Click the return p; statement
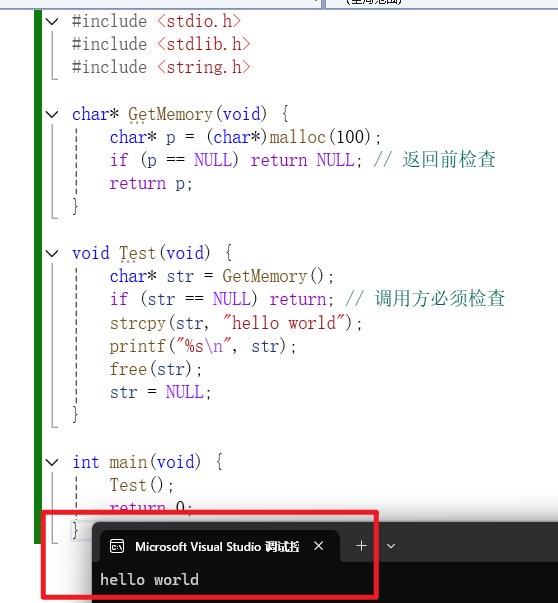Screen dimensions: 558x603 click(x=151, y=184)
